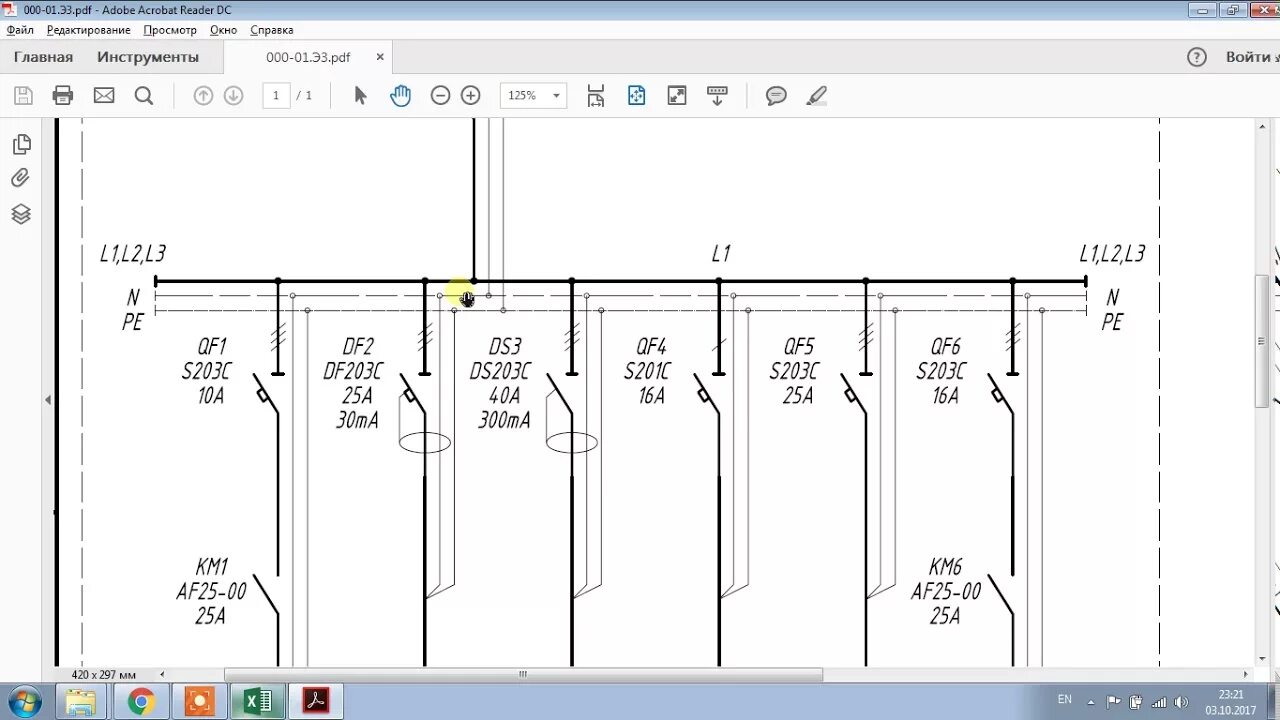Screen dimensions: 1280x720
Task: Go to previous page arrow
Action: tap(203, 96)
